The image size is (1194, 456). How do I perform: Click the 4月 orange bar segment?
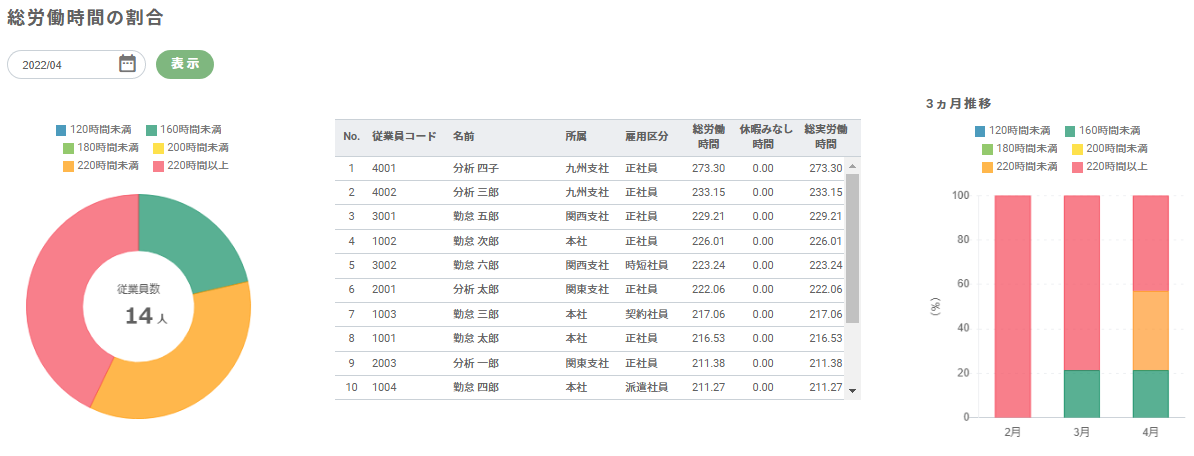[1151, 330]
